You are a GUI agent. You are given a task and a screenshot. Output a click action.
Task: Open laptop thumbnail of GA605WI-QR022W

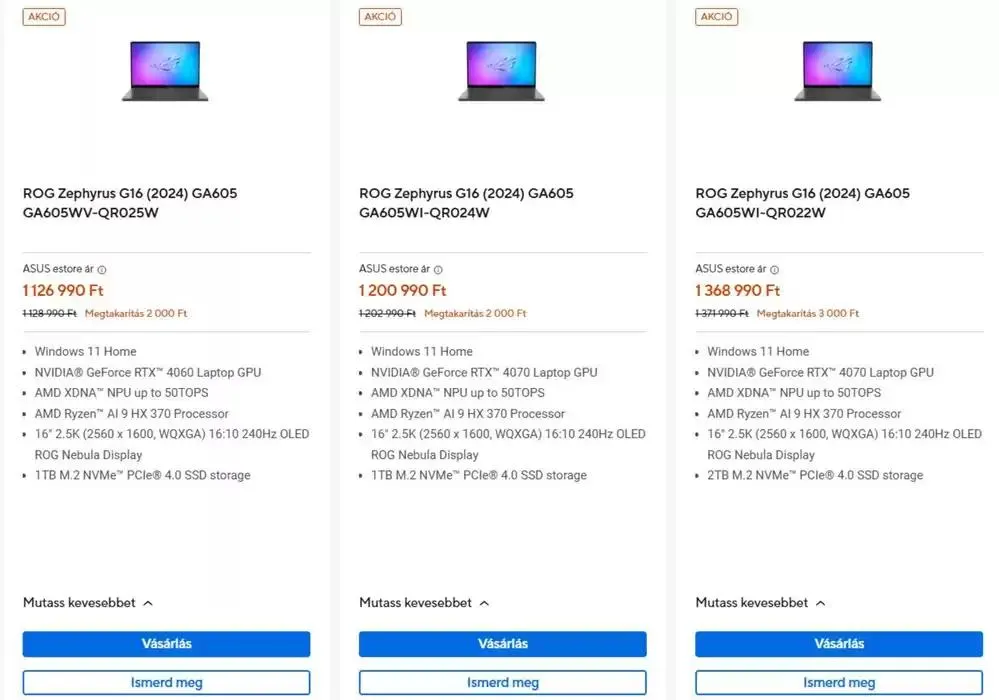click(837, 71)
